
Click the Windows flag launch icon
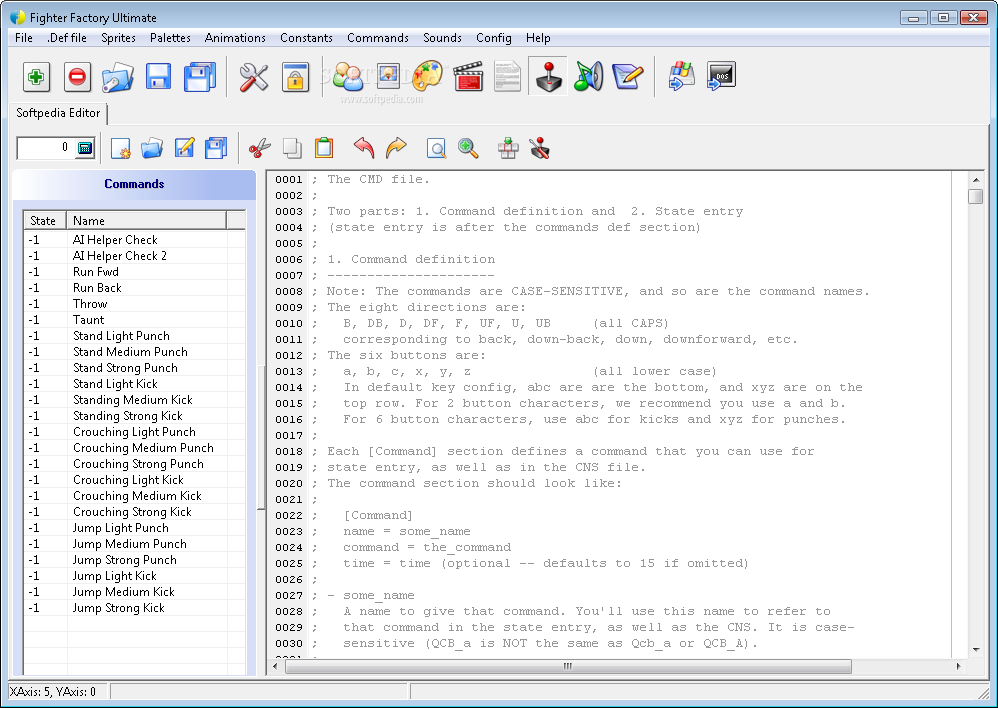point(682,77)
